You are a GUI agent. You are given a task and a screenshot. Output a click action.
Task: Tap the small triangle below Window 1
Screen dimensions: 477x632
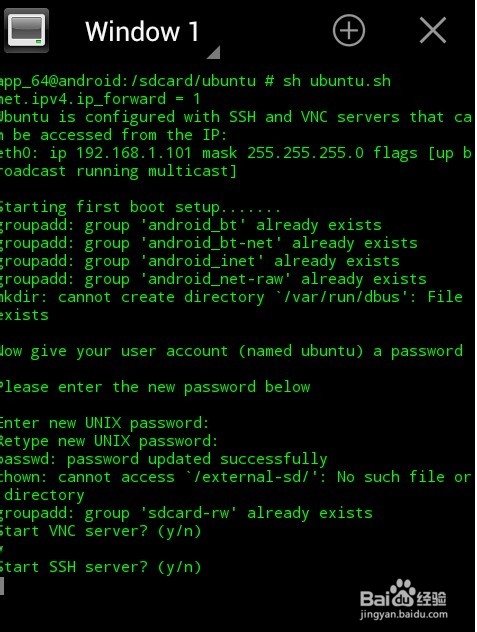click(214, 53)
